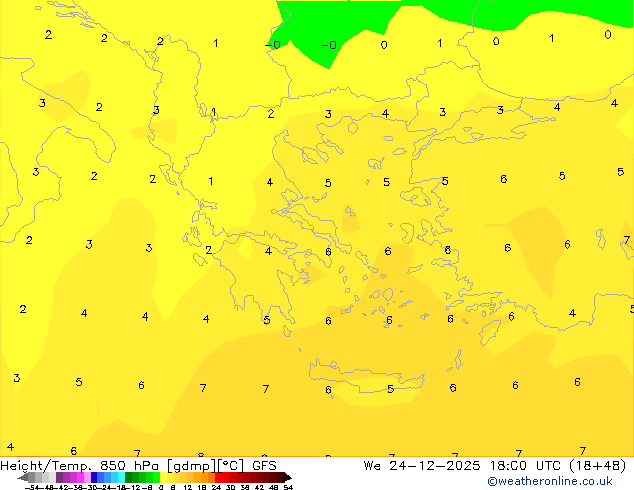Click the 'Height/Temp.' title text
The width and height of the screenshot is (634, 490).
44,466
